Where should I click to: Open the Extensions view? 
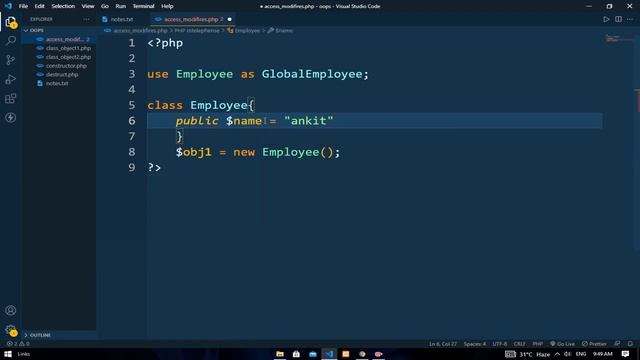tap(11, 98)
